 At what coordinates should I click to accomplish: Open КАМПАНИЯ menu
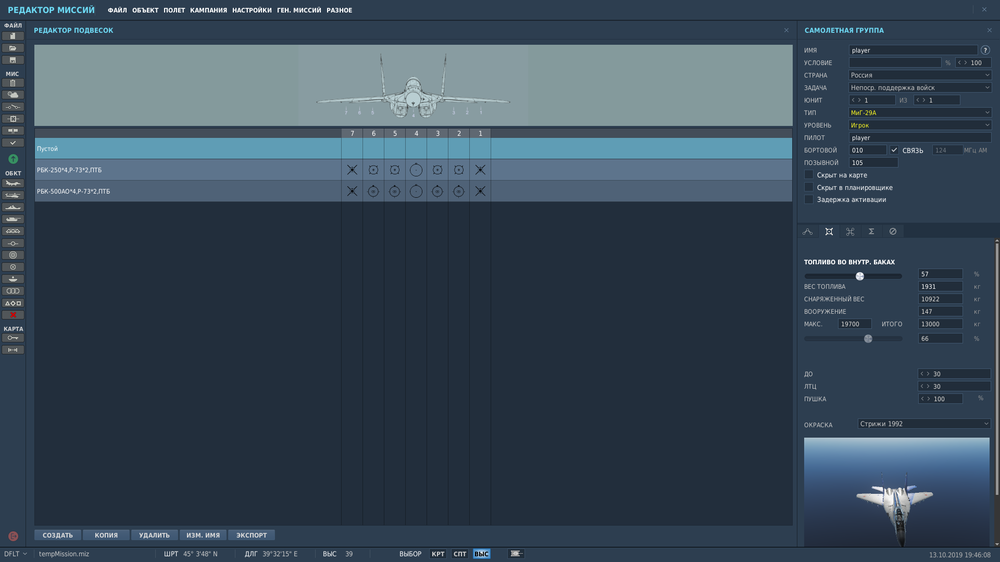click(209, 10)
